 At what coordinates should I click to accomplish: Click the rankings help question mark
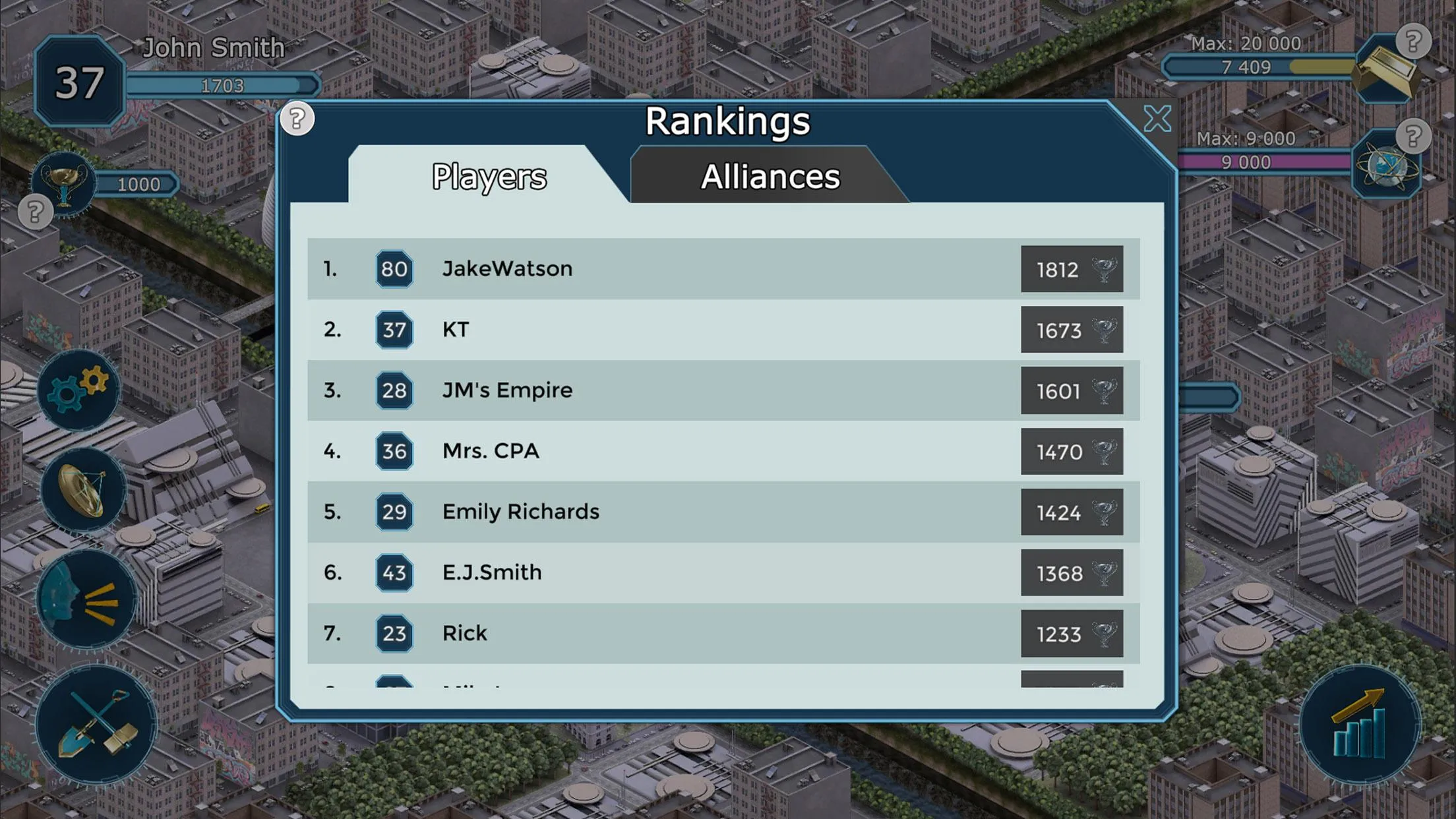(x=296, y=118)
